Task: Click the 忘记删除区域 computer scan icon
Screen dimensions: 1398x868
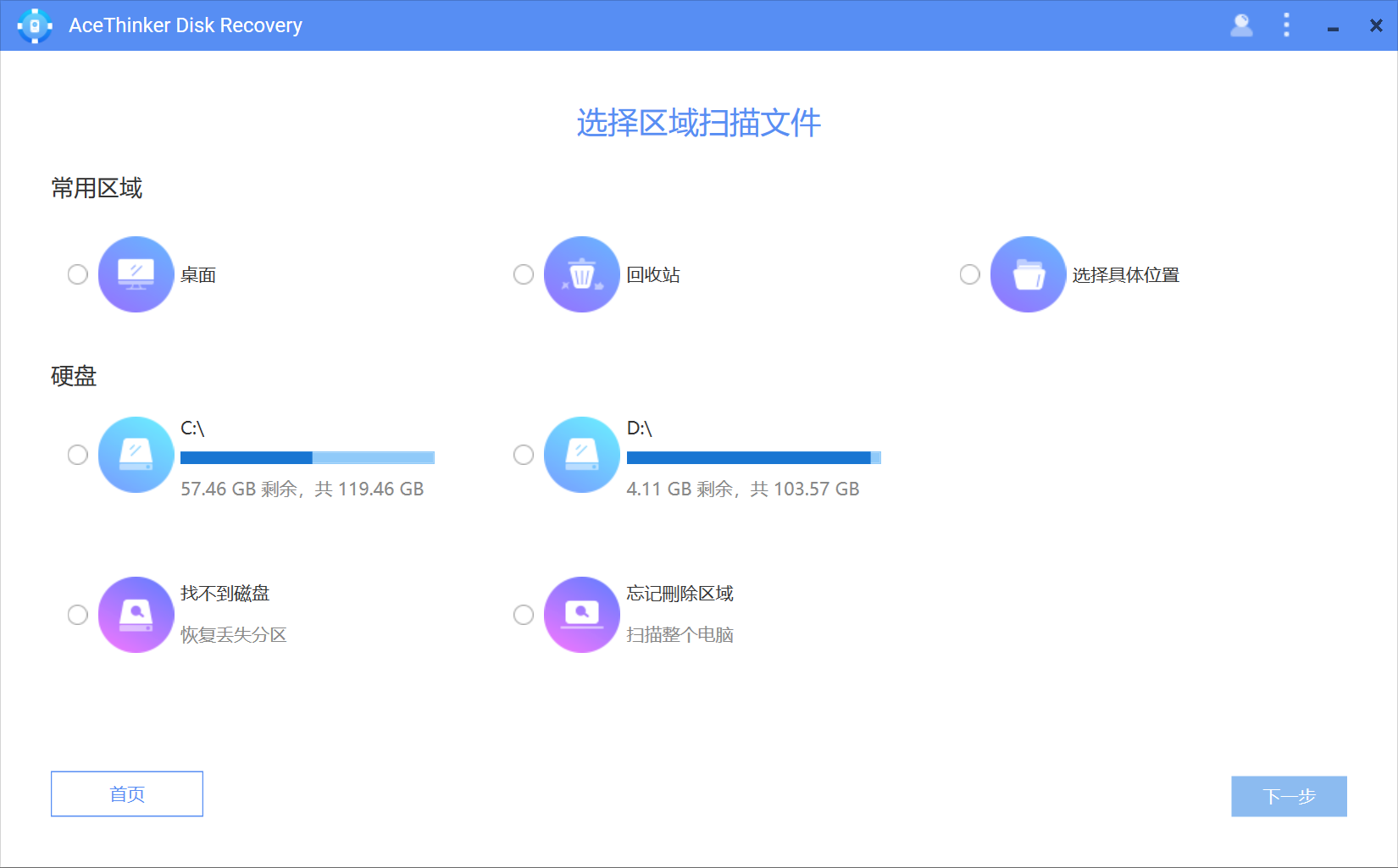Action: [582, 615]
